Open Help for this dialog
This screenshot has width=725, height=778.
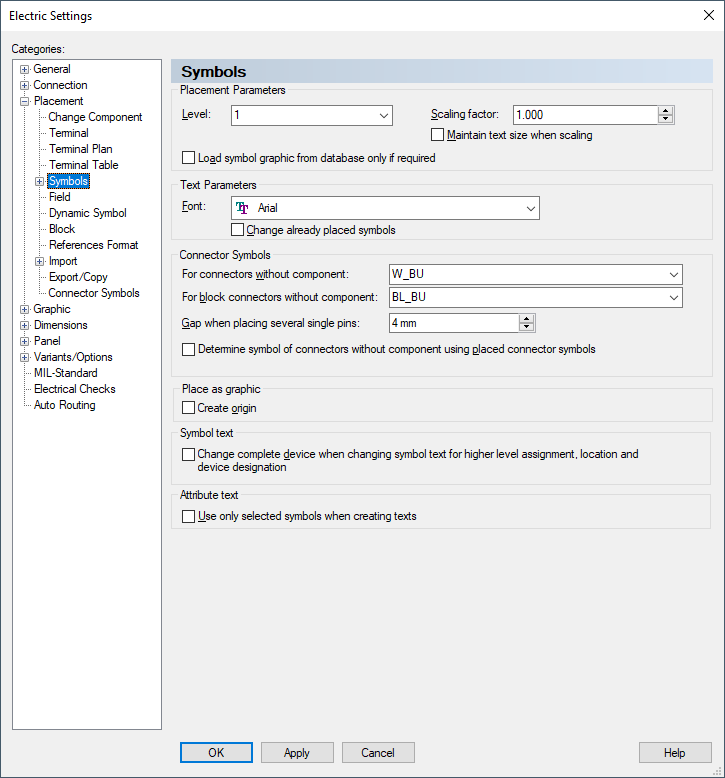pyautogui.click(x=675, y=753)
